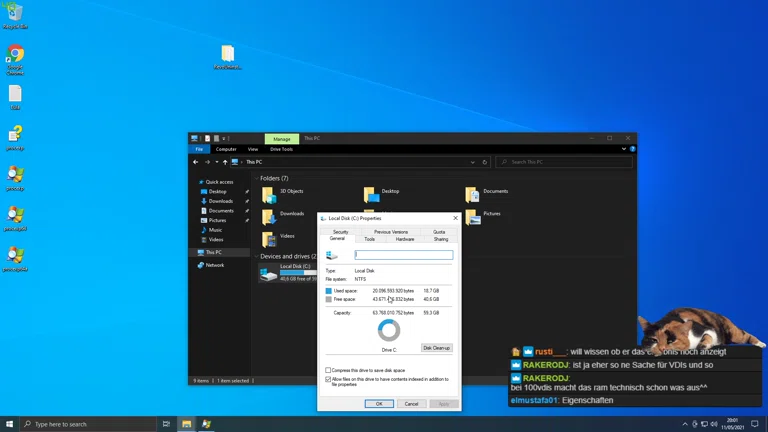This screenshot has width=768, height=432.
Task: Launch Google Chrome from the desktop
Action: 15,59
